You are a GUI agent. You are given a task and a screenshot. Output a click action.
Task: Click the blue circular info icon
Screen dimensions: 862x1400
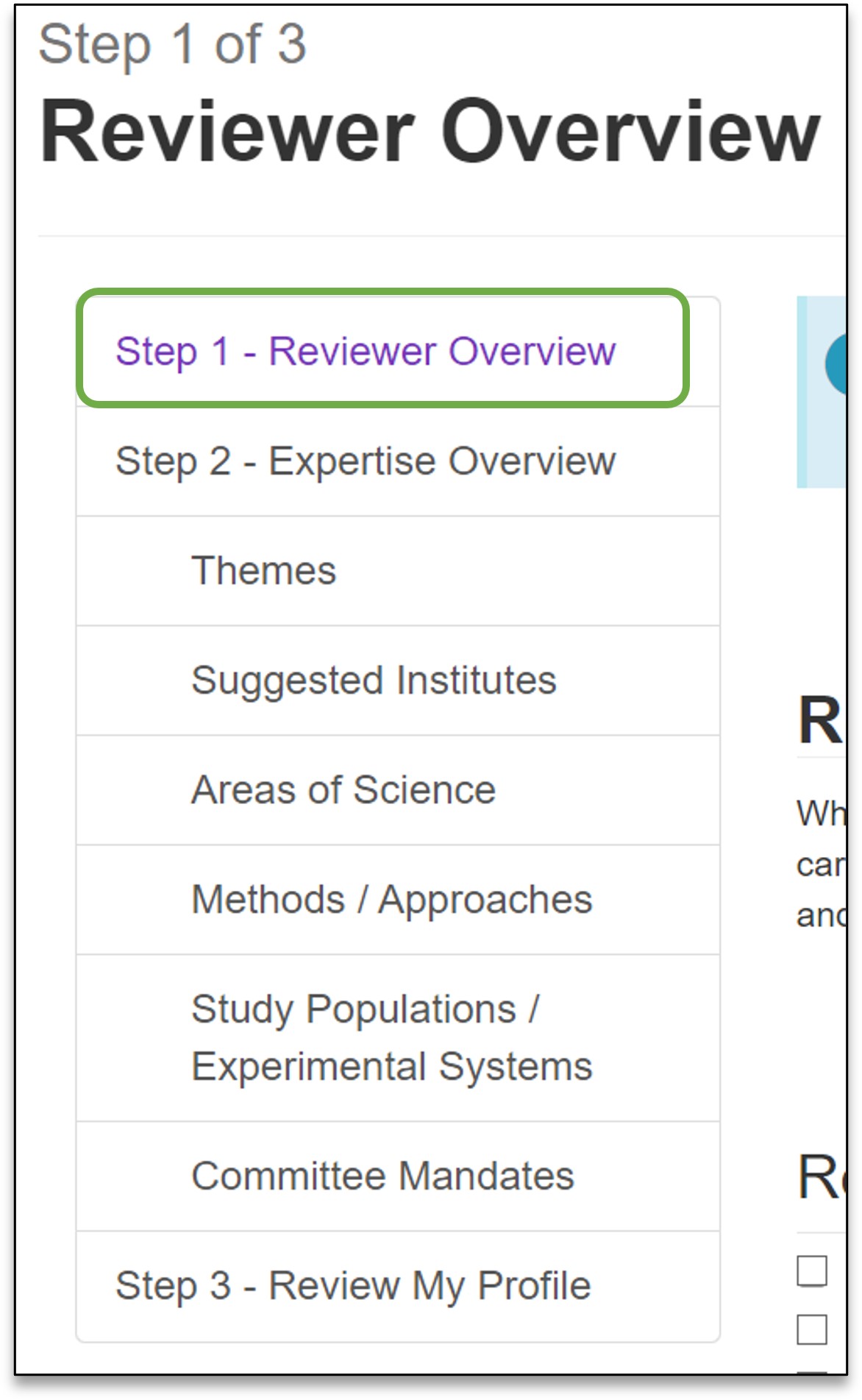click(837, 364)
